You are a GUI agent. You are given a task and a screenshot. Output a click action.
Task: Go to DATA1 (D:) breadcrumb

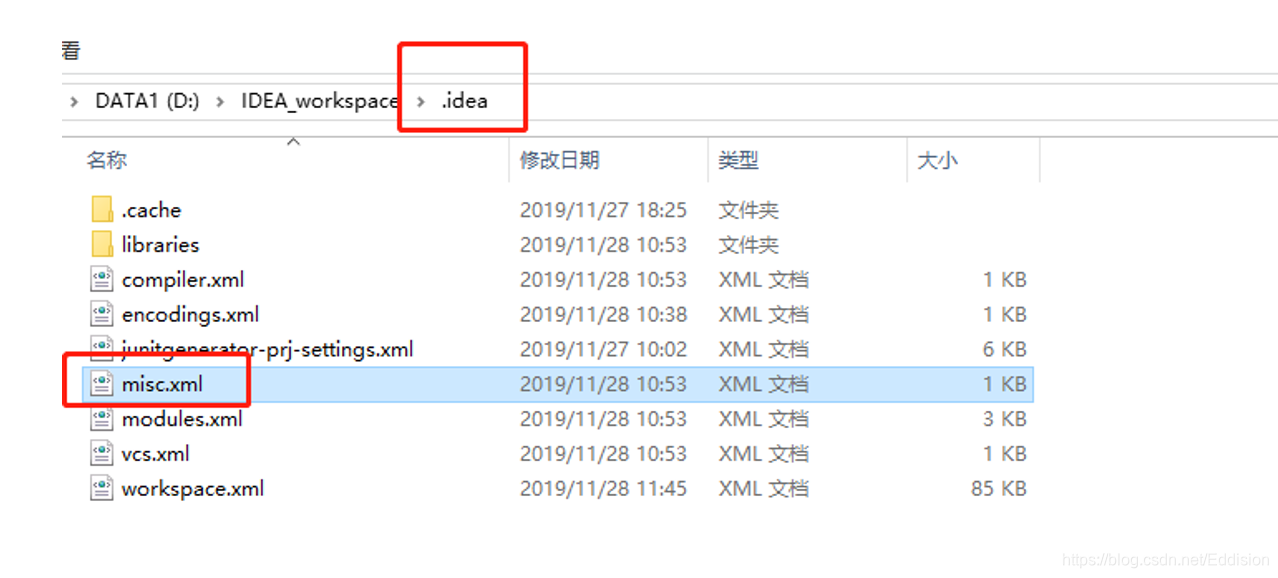(x=147, y=101)
